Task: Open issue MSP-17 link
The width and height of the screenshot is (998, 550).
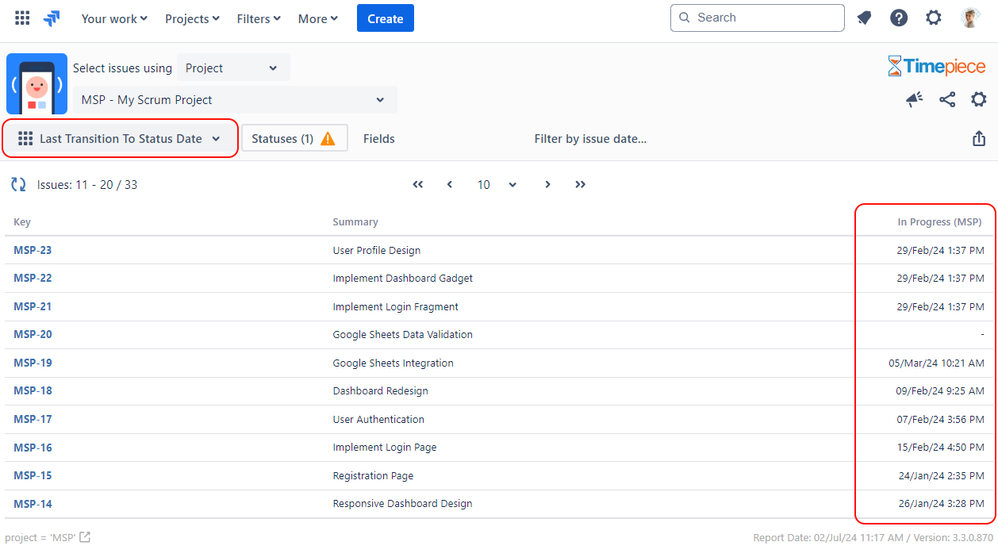Action: (32, 420)
